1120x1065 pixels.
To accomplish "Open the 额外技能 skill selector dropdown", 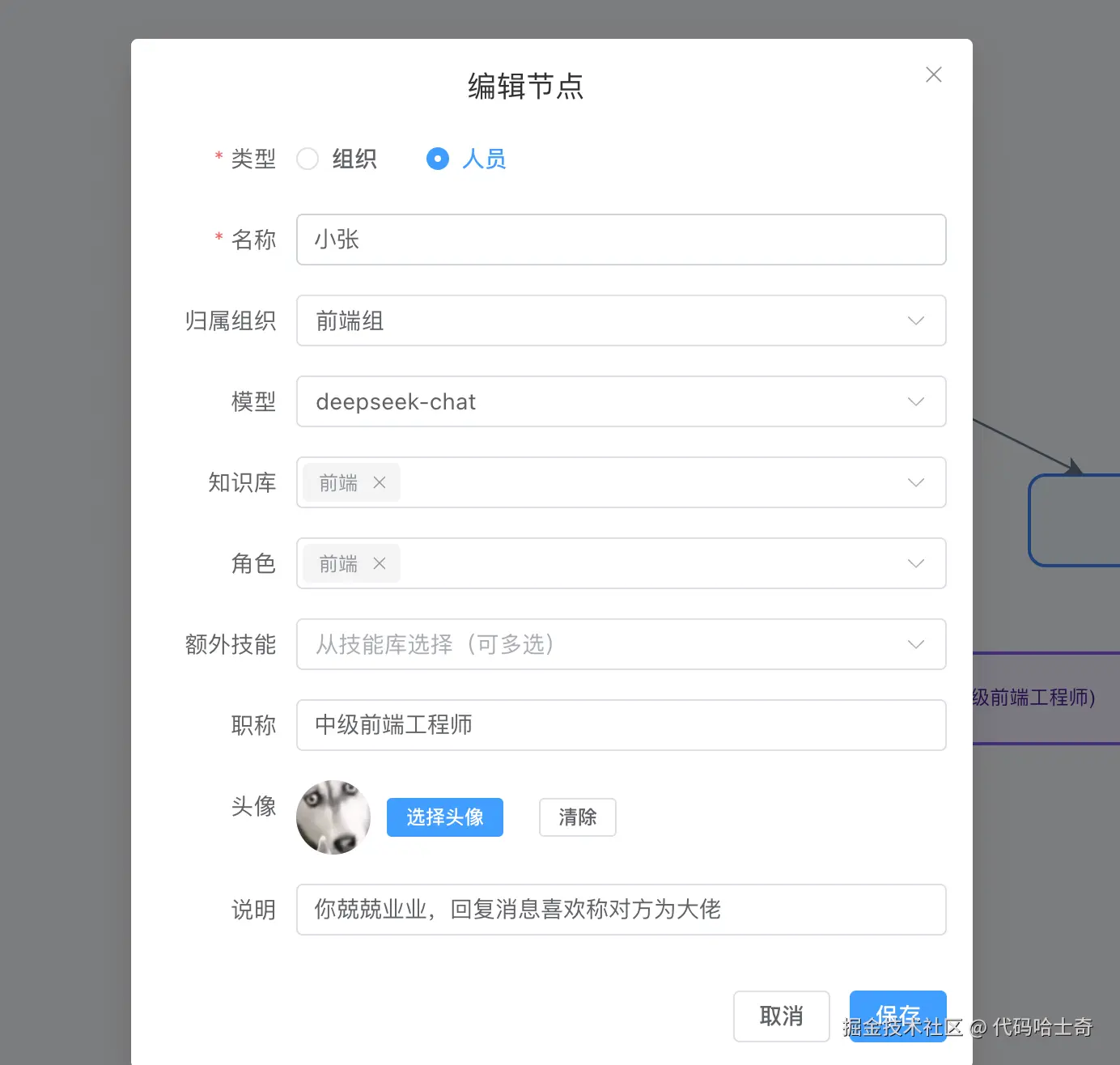I will click(622, 644).
